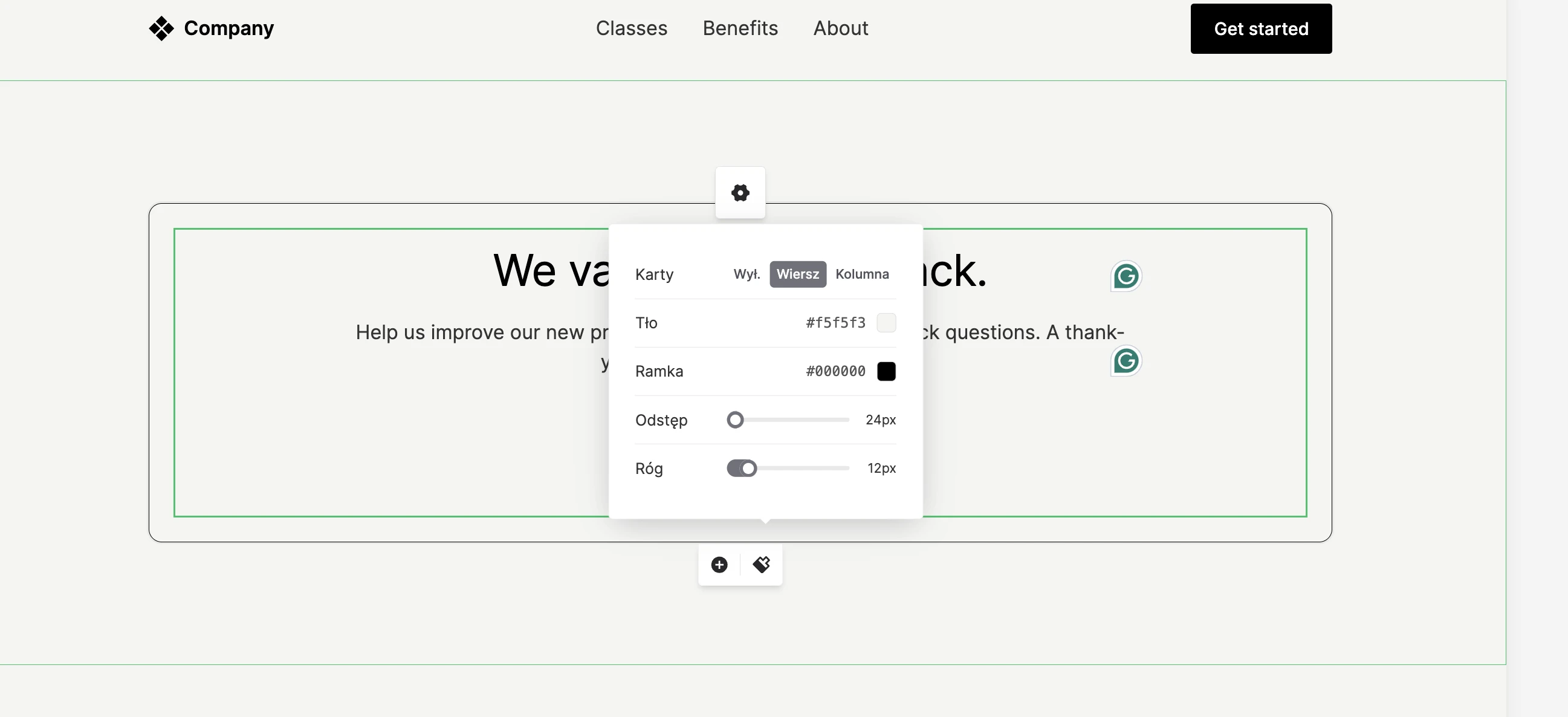This screenshot has width=1568, height=717.
Task: Click the Grammarly icon beside the paragraph
Action: (x=1126, y=361)
